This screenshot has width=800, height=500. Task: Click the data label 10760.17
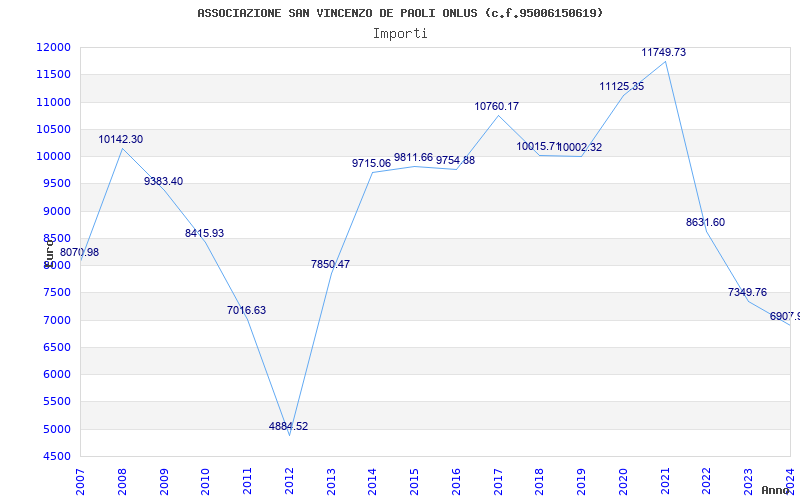click(497, 106)
